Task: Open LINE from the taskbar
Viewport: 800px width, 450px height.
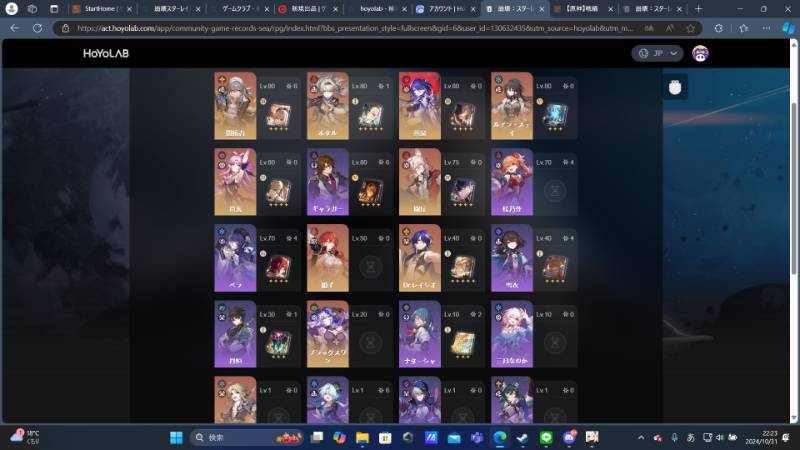Action: 546,437
